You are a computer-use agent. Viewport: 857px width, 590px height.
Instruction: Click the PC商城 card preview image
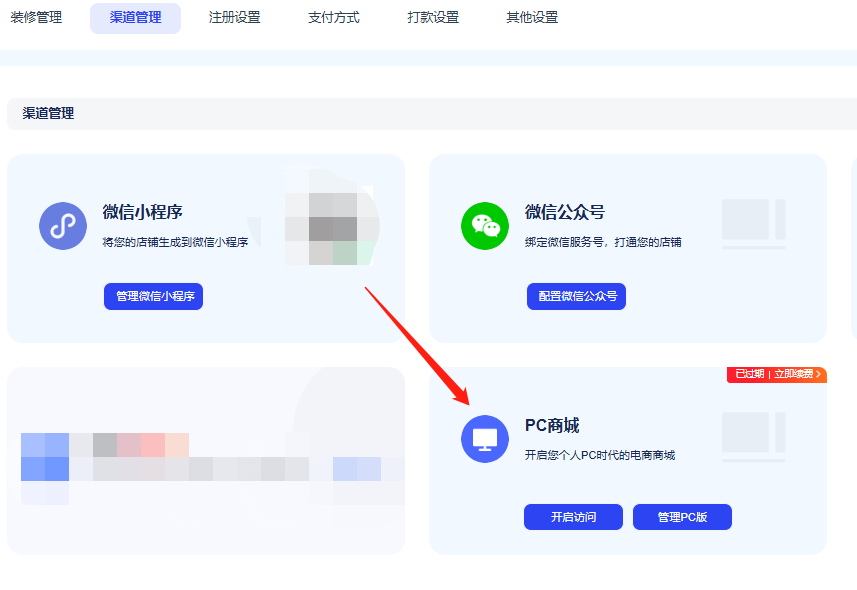point(753,437)
